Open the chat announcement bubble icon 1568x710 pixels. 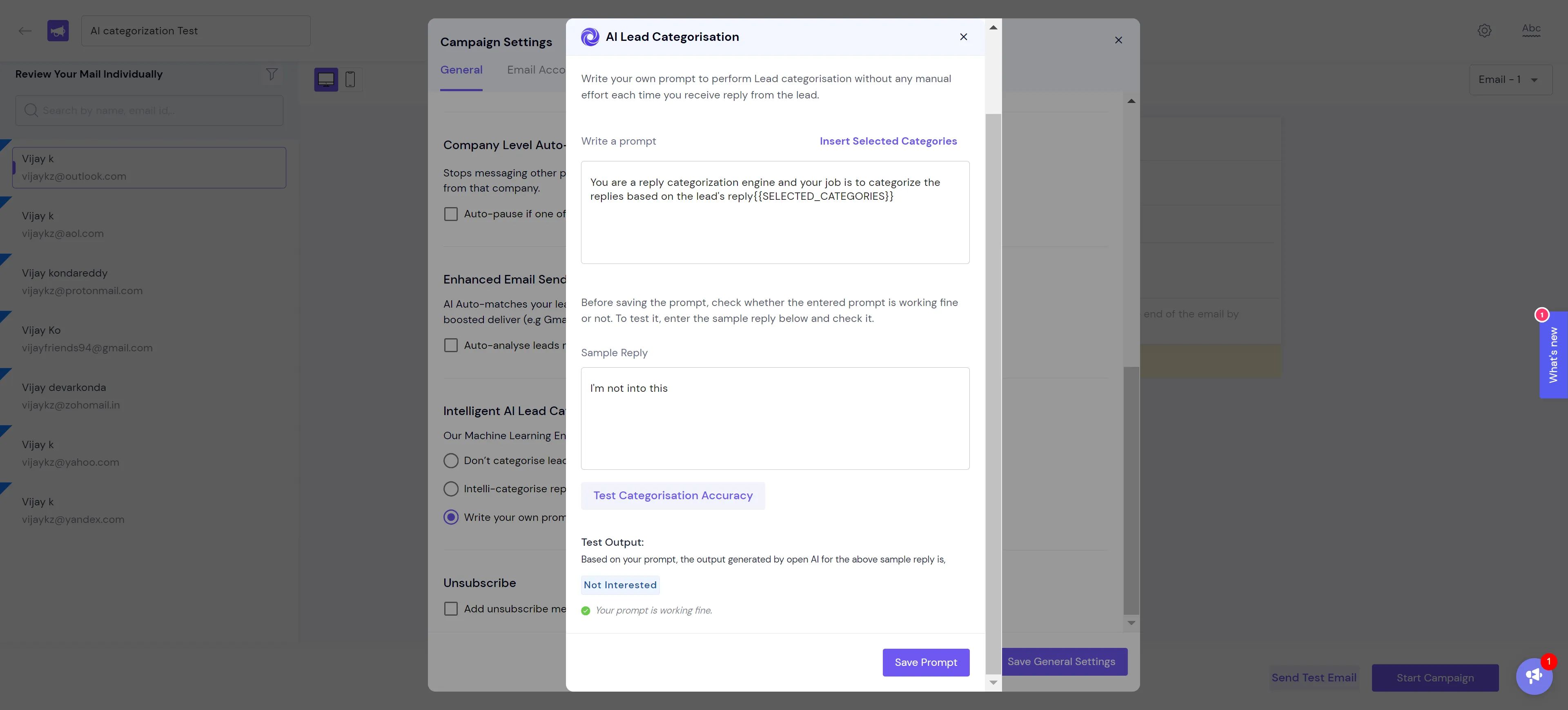click(1534, 676)
